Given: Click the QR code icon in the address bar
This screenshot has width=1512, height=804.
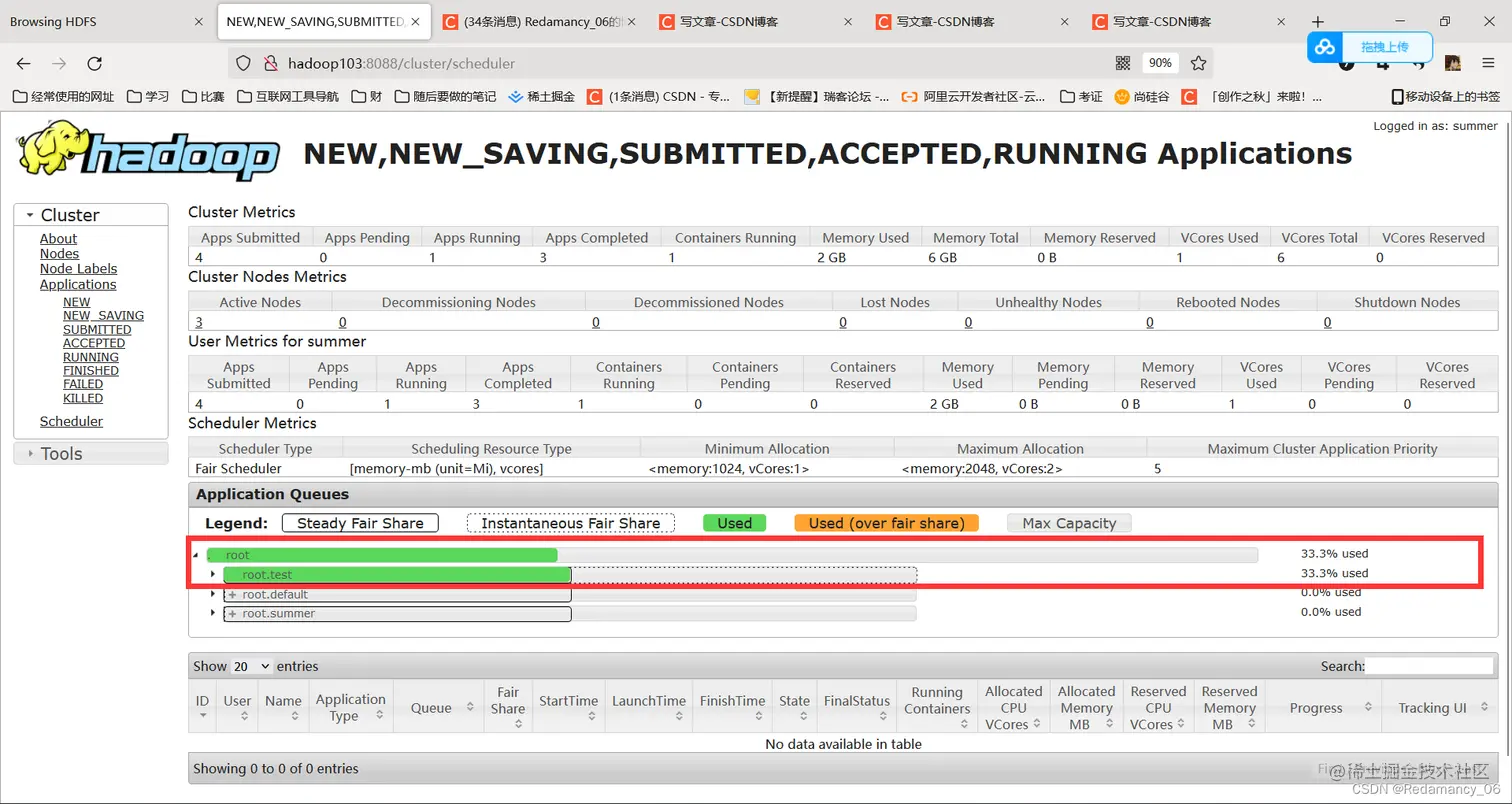Looking at the screenshot, I should coord(1123,63).
